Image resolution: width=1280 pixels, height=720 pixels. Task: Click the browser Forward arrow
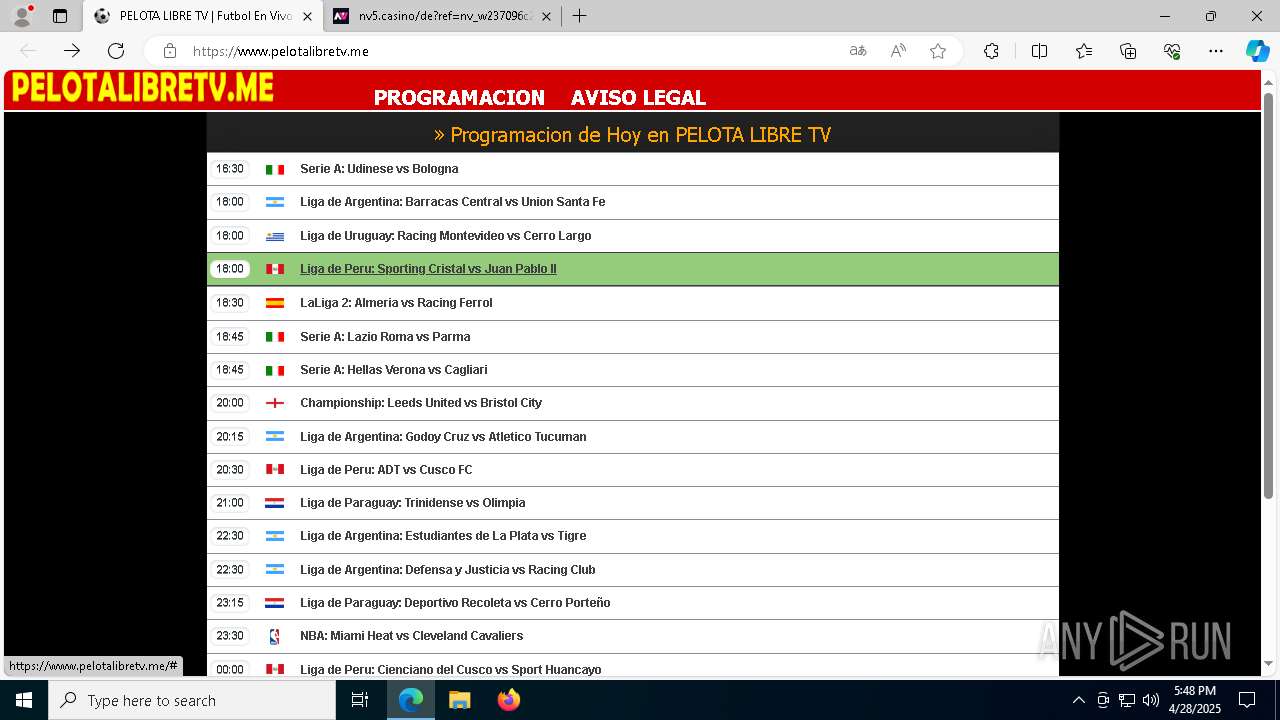point(72,51)
